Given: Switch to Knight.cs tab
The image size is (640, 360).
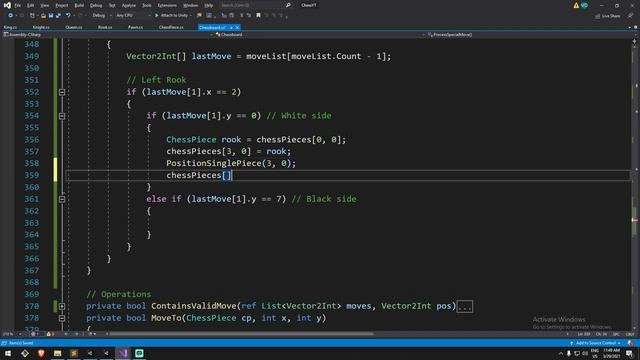Looking at the screenshot, I should [41, 27].
